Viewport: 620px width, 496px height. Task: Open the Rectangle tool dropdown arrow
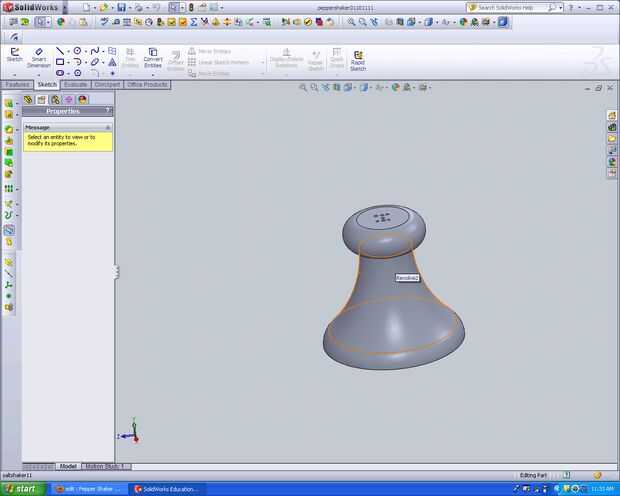point(68,62)
